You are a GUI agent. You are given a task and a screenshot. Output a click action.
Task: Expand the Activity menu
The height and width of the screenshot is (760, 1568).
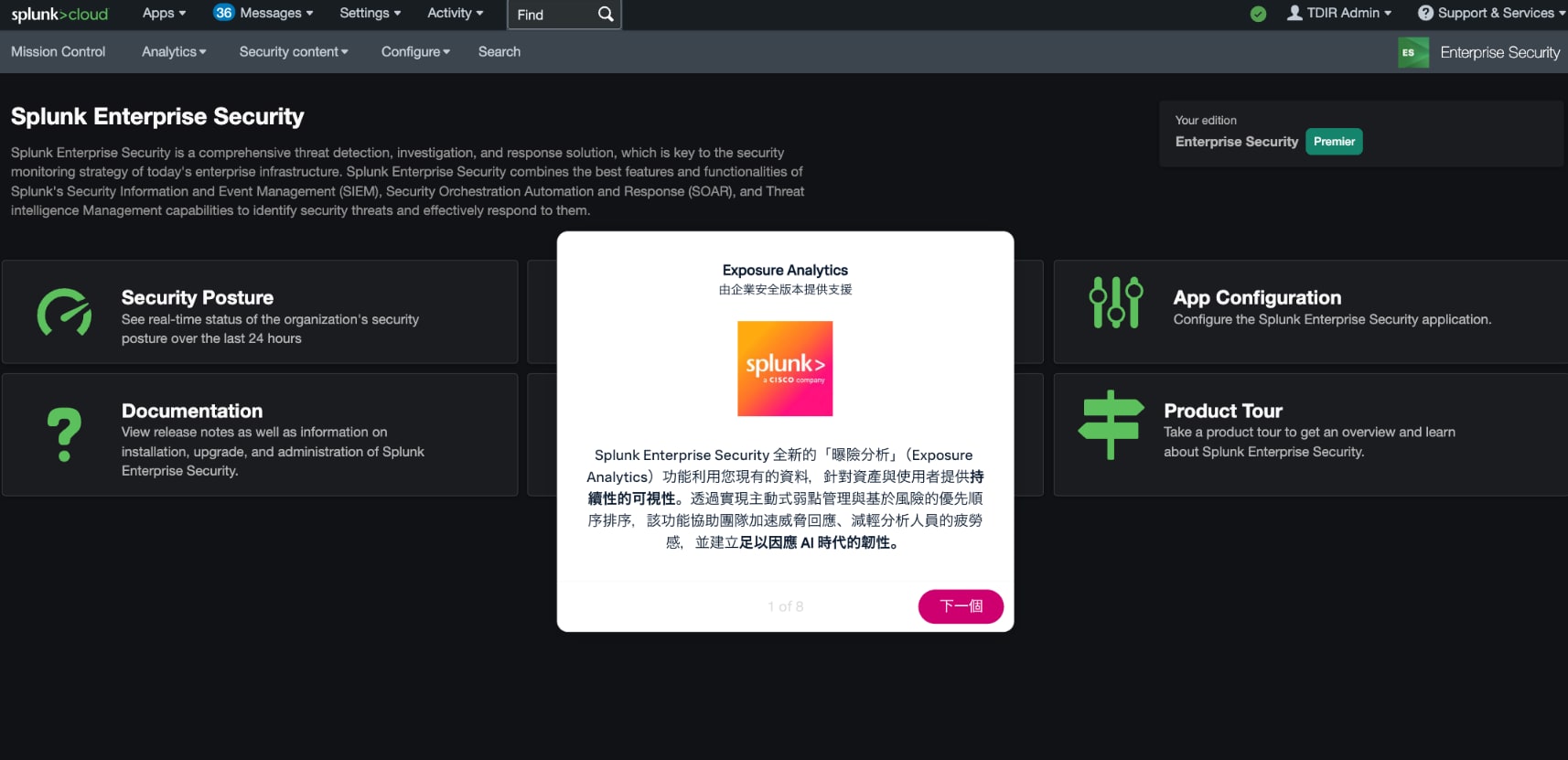tap(456, 13)
